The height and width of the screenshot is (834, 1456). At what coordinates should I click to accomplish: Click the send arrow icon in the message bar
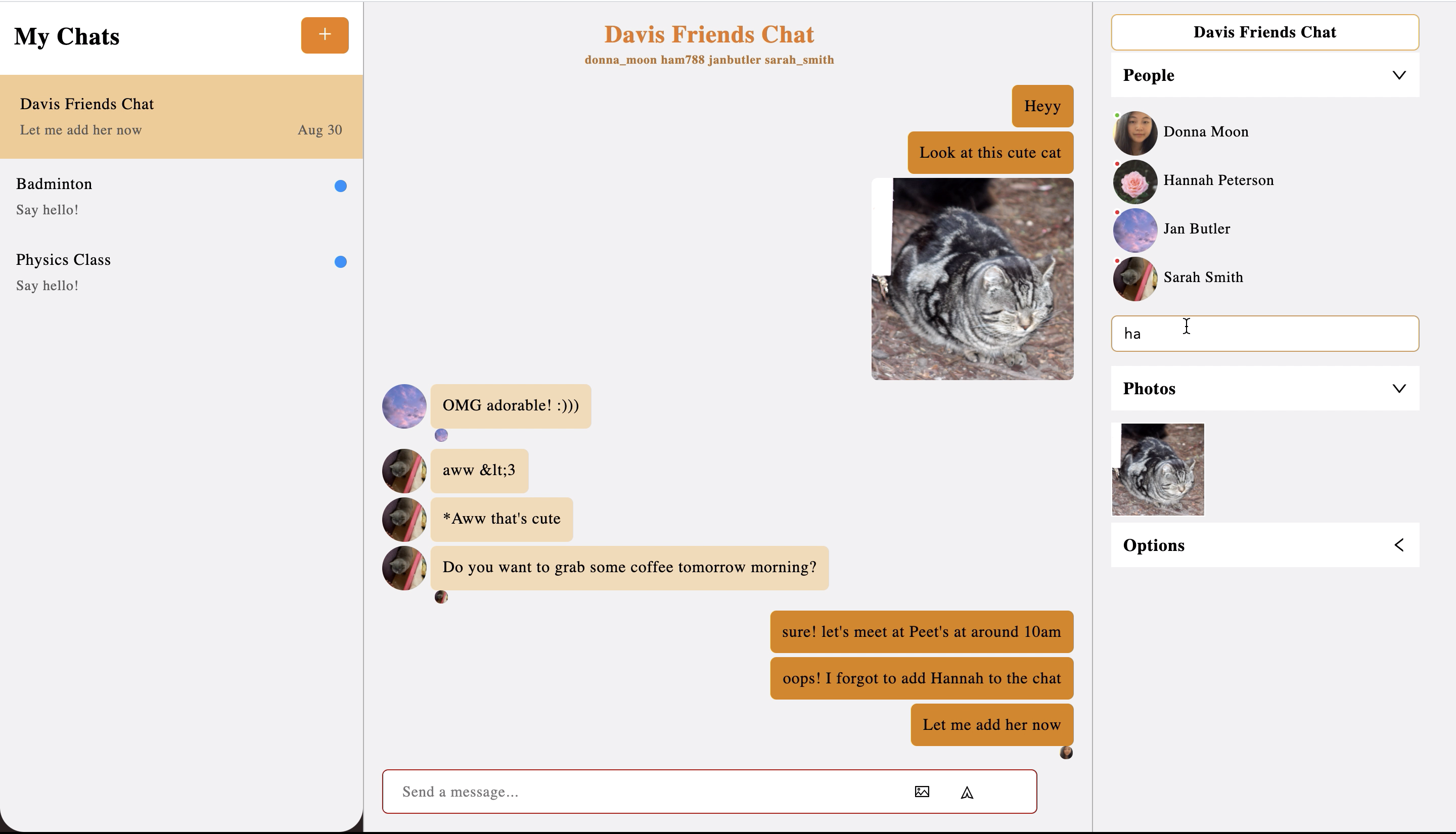(967, 792)
